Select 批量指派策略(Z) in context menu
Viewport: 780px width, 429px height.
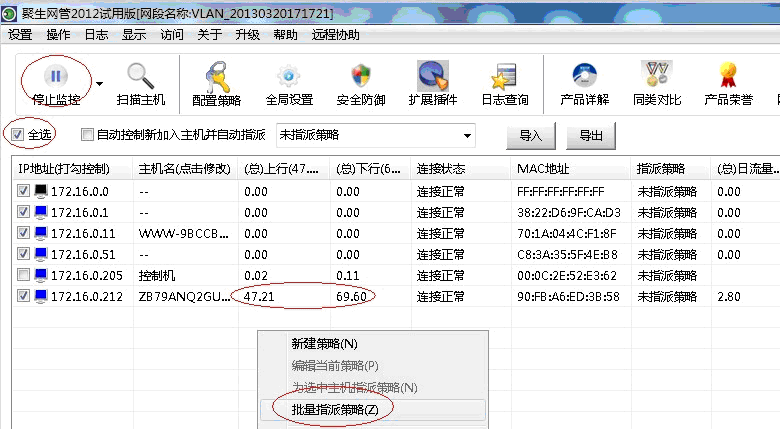tap(334, 409)
